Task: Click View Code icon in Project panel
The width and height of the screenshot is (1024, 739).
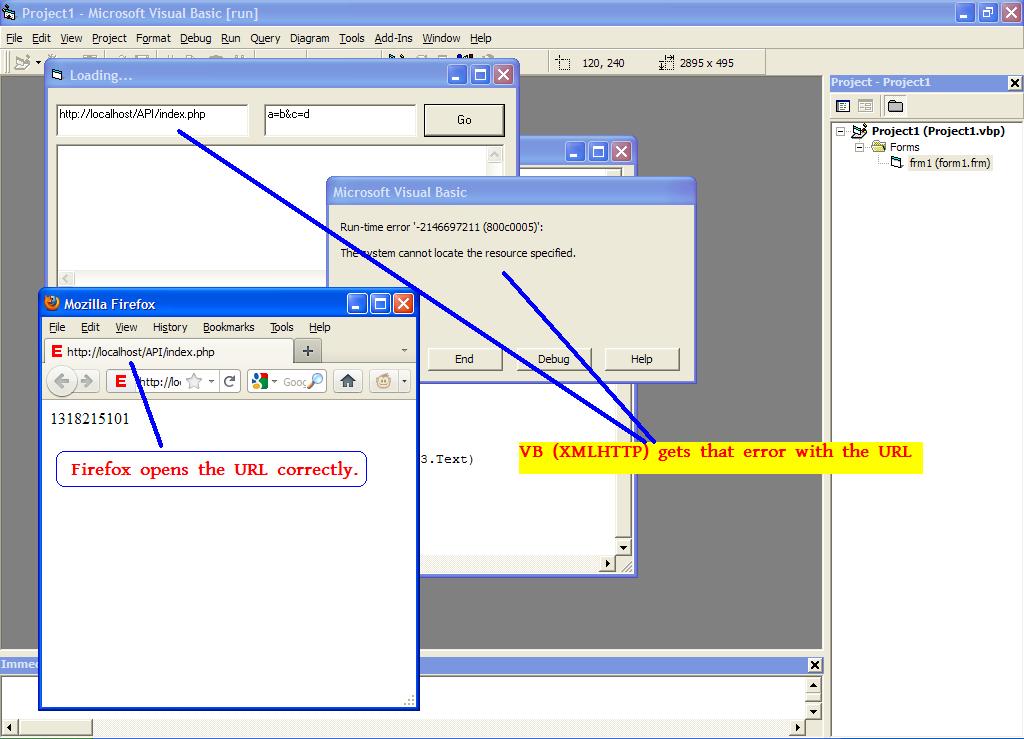Action: pos(843,106)
